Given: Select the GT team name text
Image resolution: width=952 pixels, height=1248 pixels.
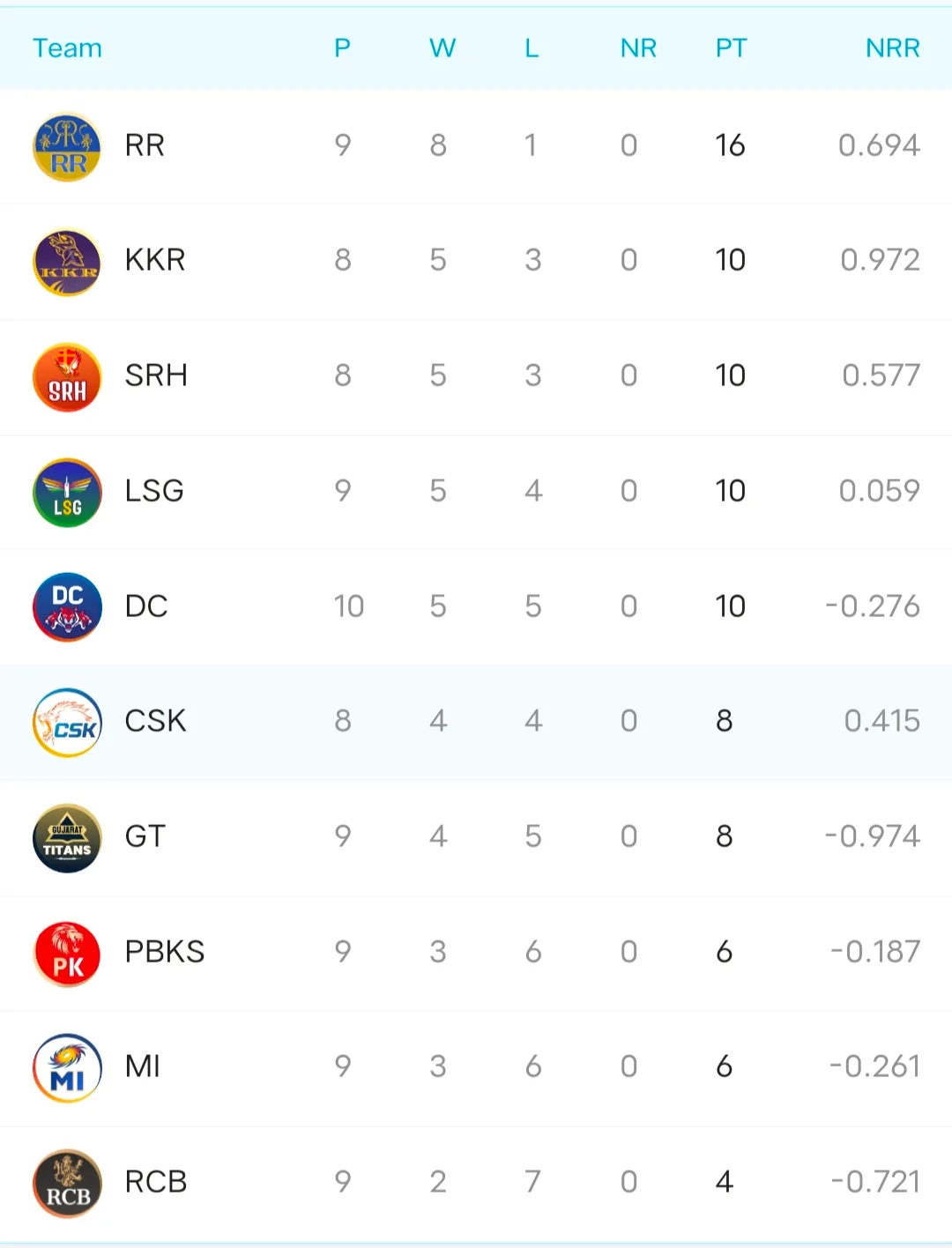Looking at the screenshot, I should pos(145,836).
